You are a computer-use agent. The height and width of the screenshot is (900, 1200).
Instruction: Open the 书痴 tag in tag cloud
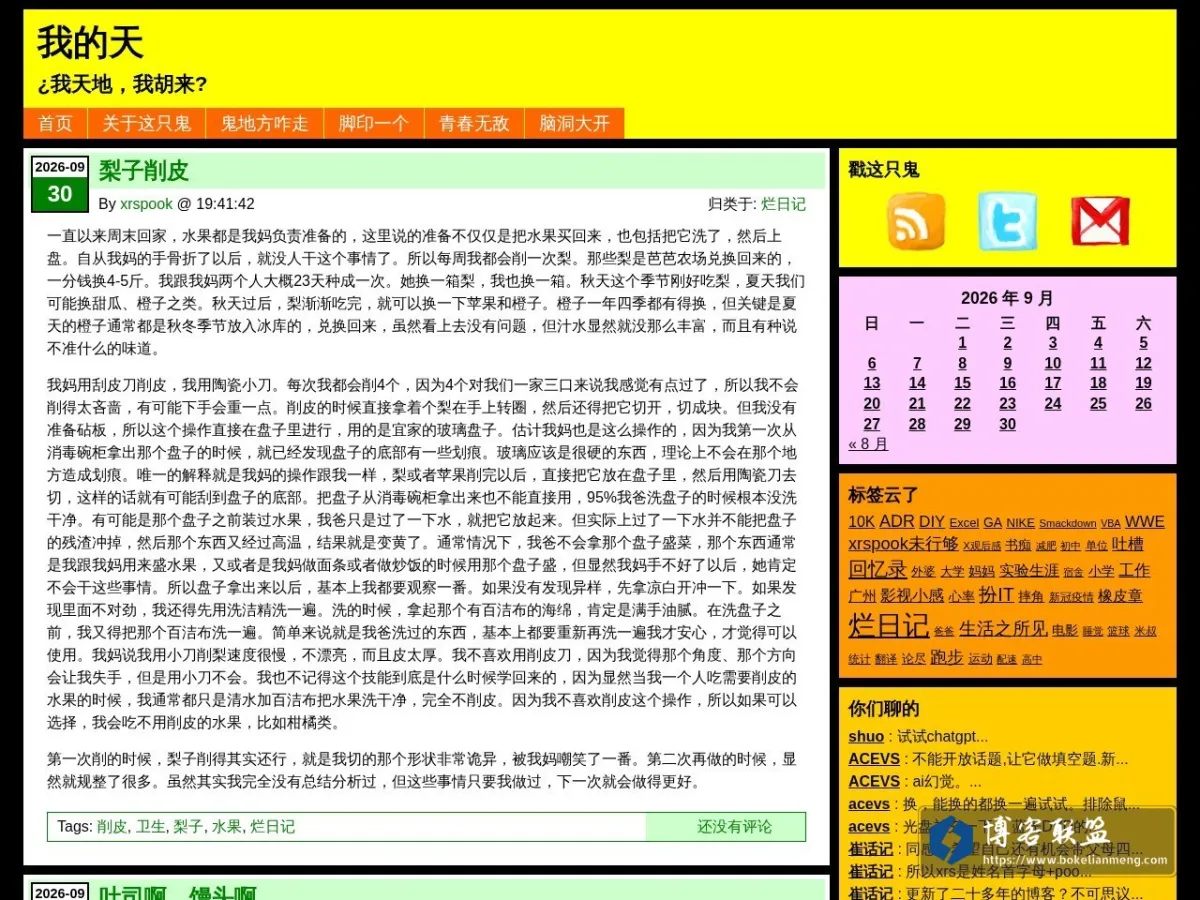pos(1018,546)
